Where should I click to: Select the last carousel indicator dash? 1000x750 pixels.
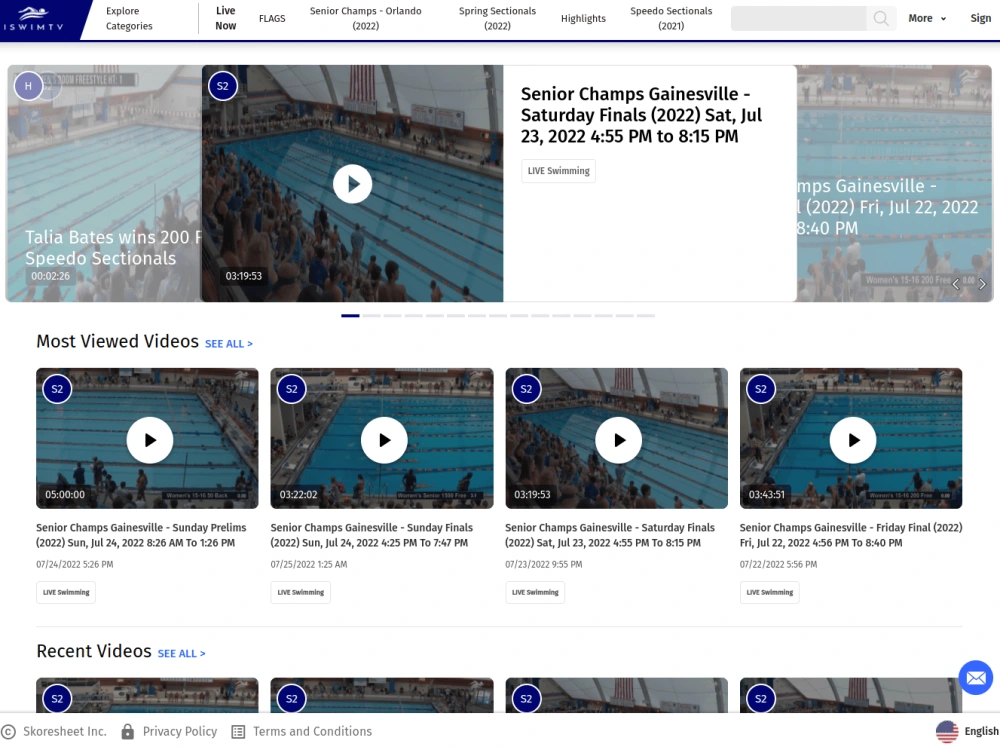pos(645,316)
